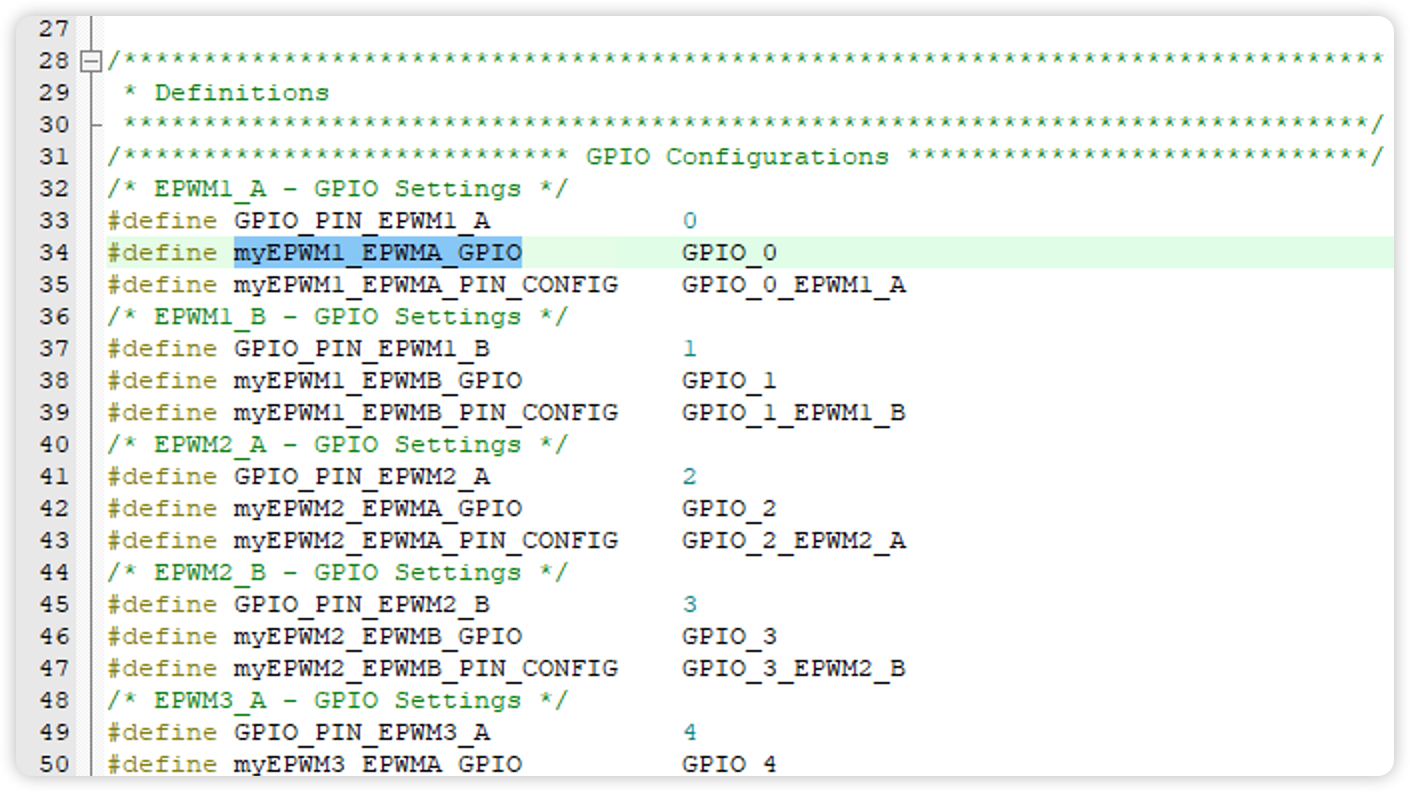Click the GPIO_3_EPWM2_B value
This screenshot has width=1410, height=792.
pos(793,669)
